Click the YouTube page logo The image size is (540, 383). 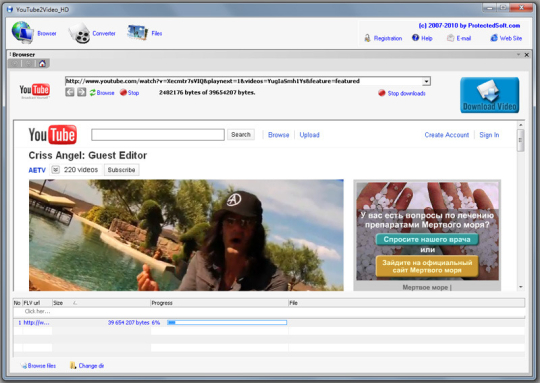(x=52, y=134)
